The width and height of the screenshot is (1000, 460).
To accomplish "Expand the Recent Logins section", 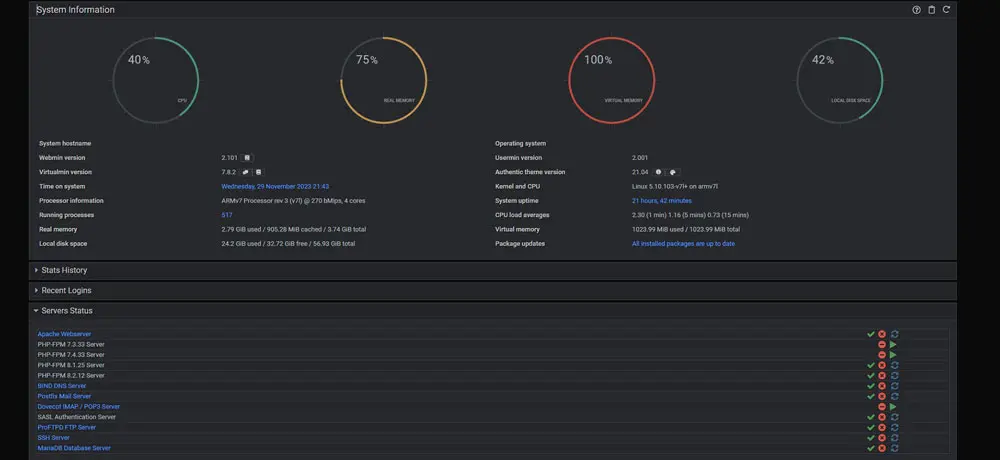I will [x=65, y=290].
